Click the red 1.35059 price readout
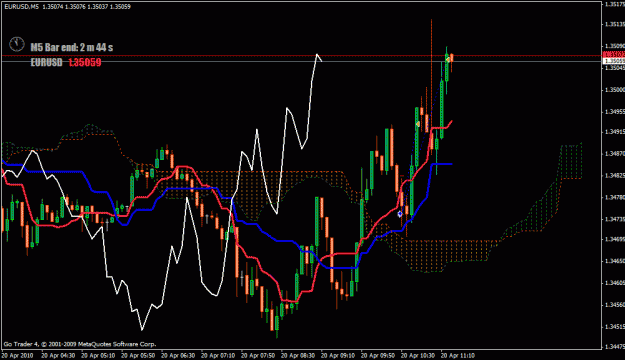Viewport: 625px width, 360px height. pyautogui.click(x=85, y=62)
